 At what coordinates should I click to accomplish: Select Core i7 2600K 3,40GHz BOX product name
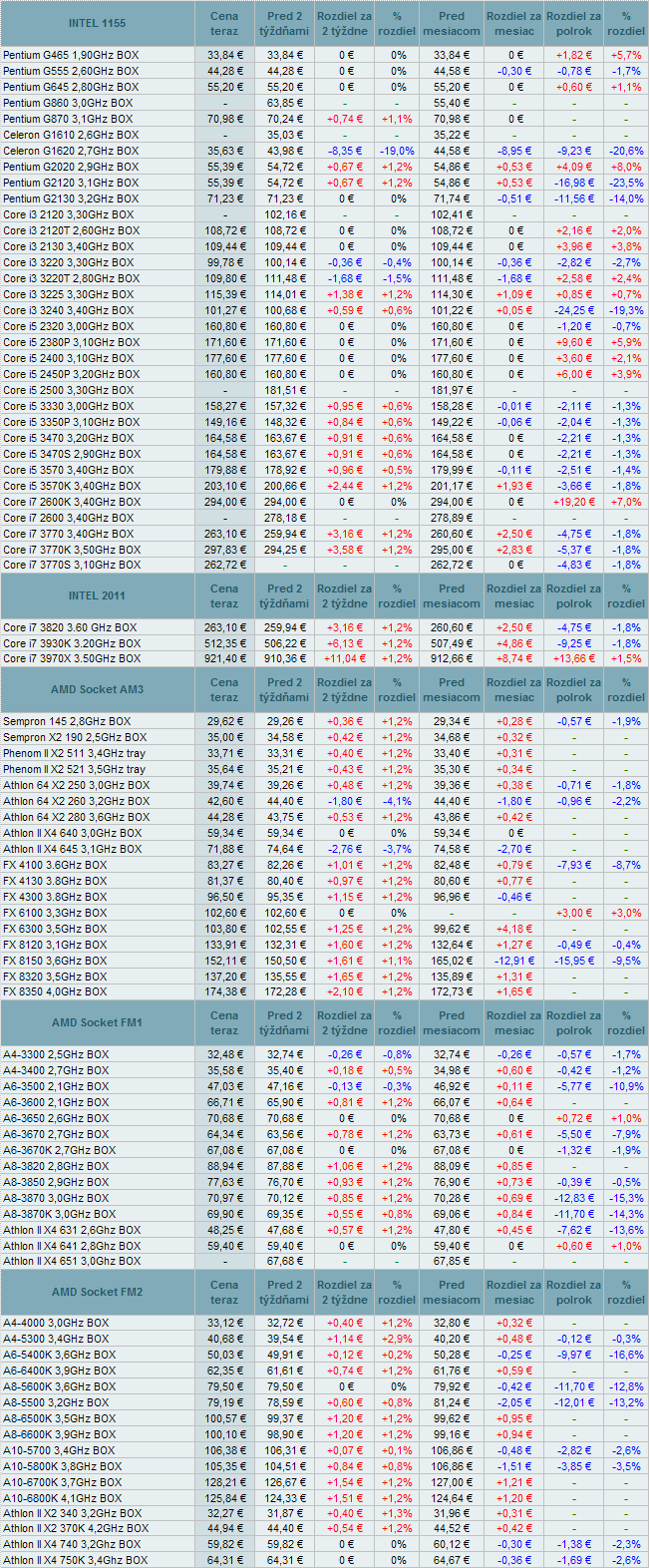pyautogui.click(x=72, y=502)
